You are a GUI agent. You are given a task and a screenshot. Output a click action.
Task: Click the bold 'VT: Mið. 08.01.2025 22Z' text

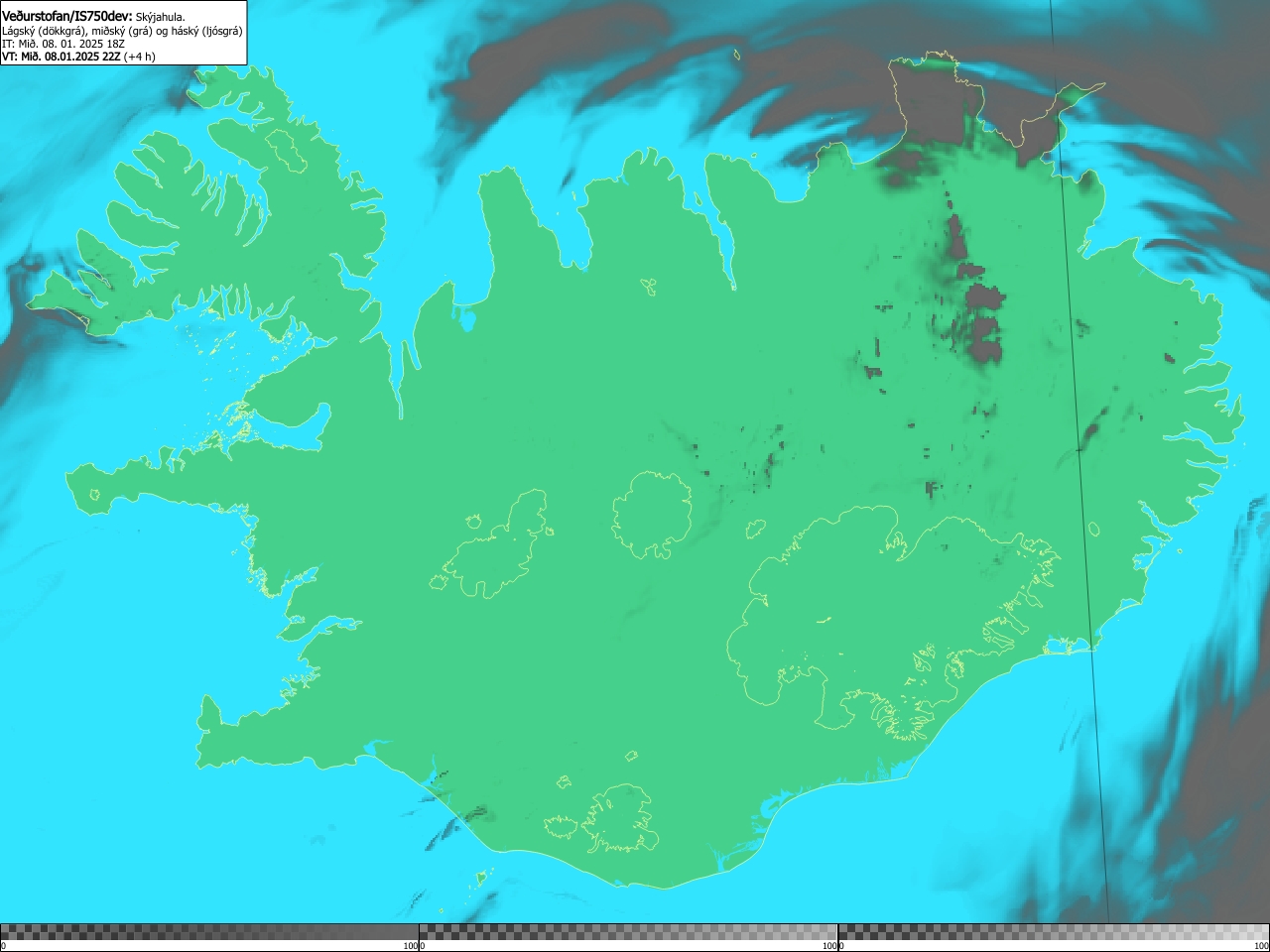tap(62, 57)
